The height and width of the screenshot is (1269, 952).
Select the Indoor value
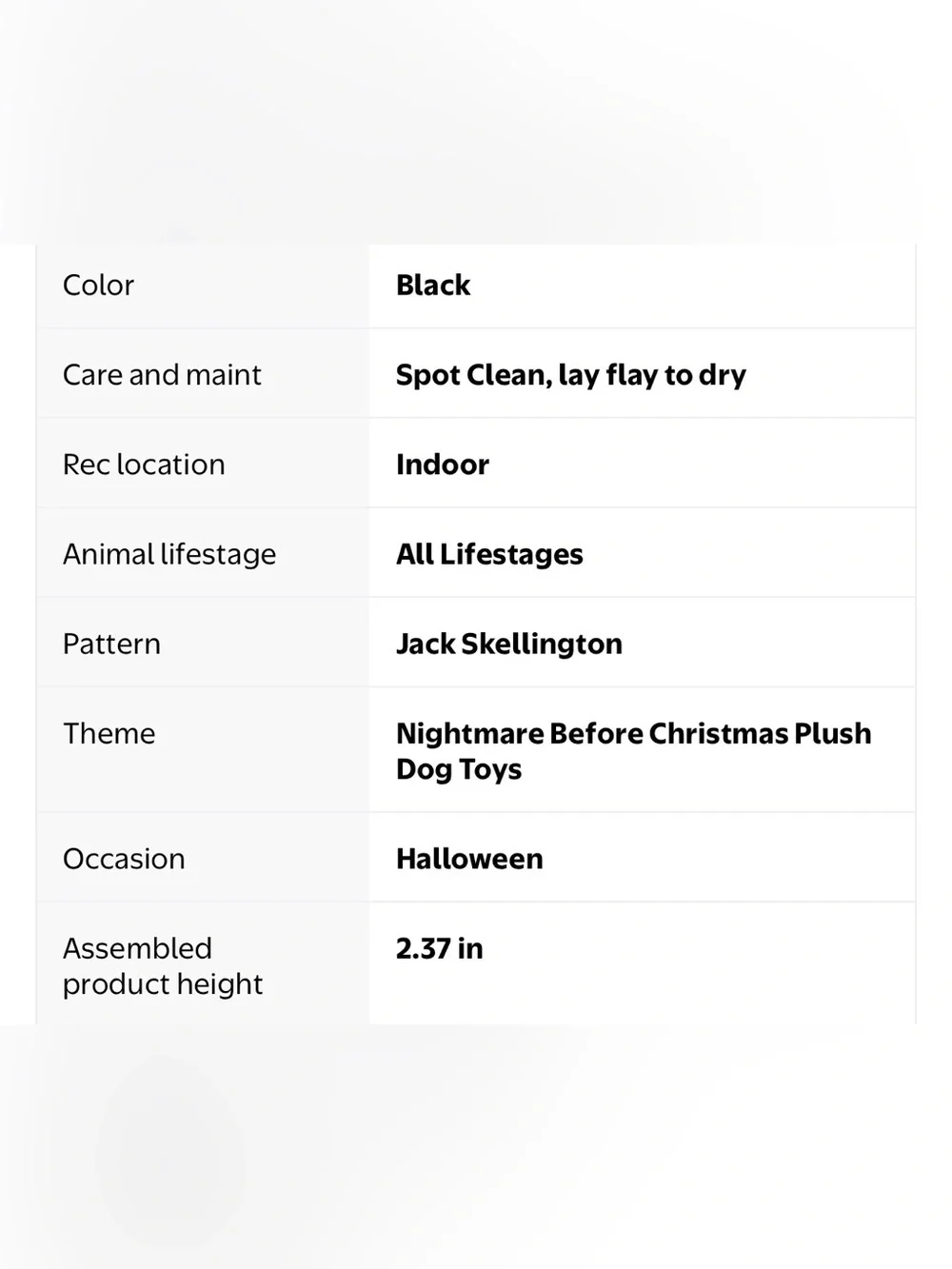[x=443, y=465]
